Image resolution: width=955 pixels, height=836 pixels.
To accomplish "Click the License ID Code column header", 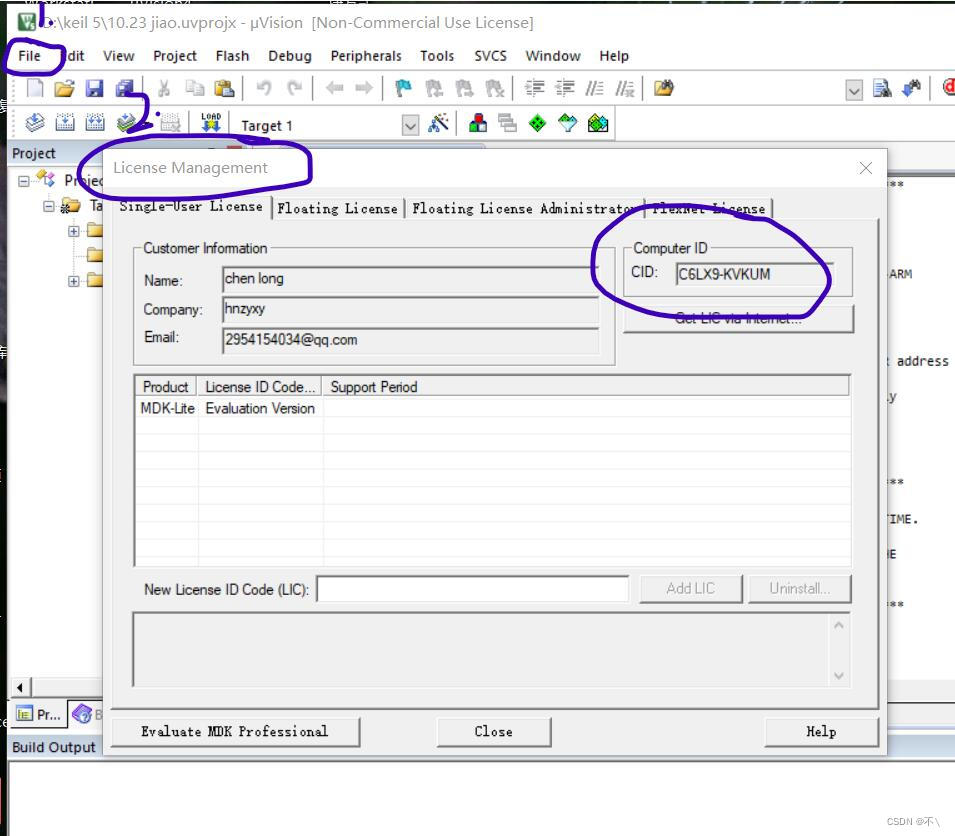I will click(x=260, y=387).
